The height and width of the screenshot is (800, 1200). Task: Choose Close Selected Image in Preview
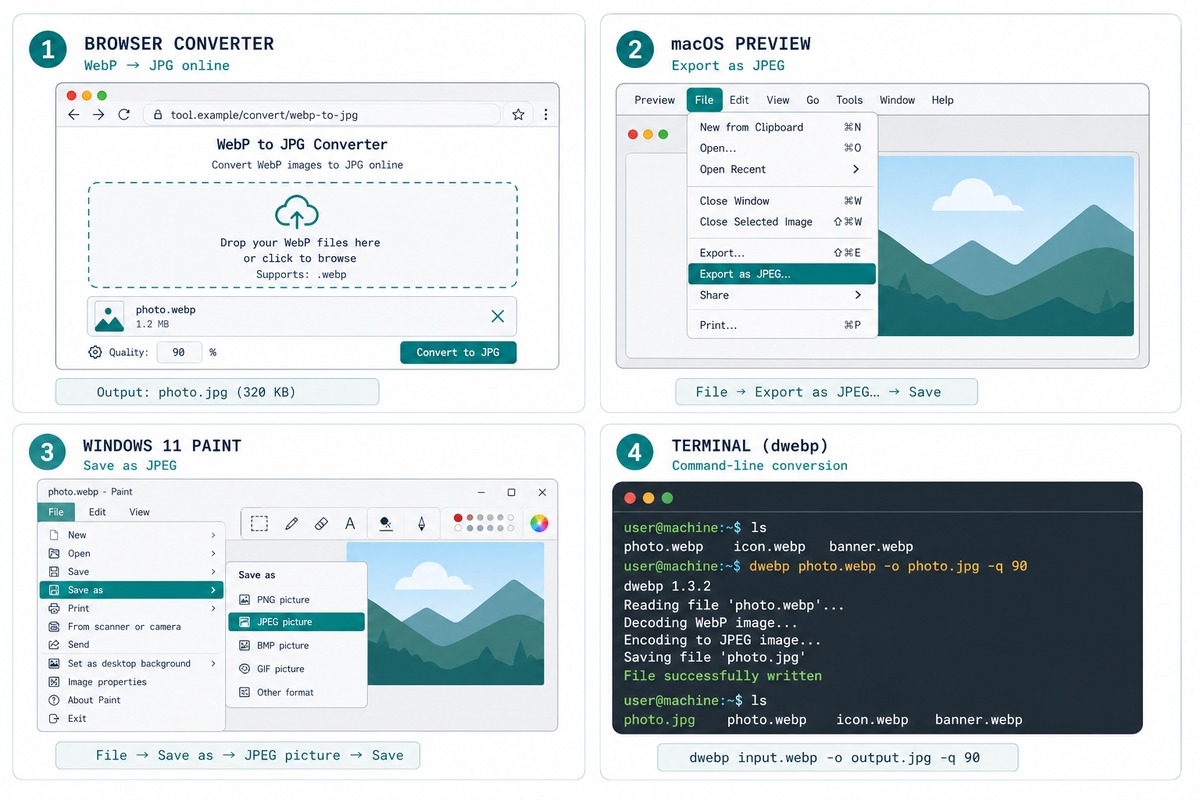pyautogui.click(x=782, y=222)
